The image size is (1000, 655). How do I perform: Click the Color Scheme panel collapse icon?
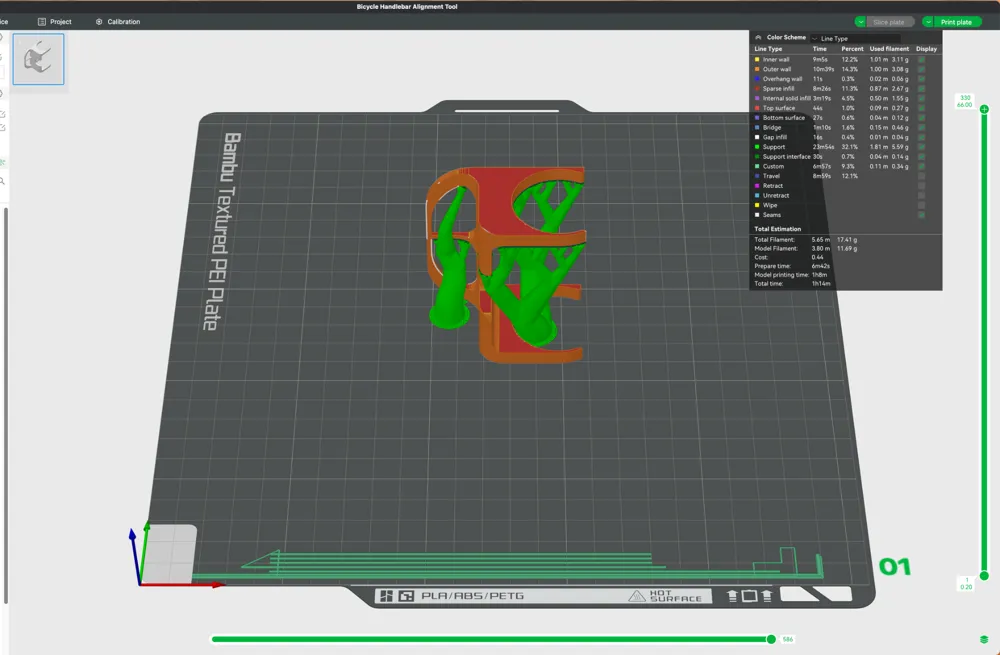pyautogui.click(x=758, y=38)
